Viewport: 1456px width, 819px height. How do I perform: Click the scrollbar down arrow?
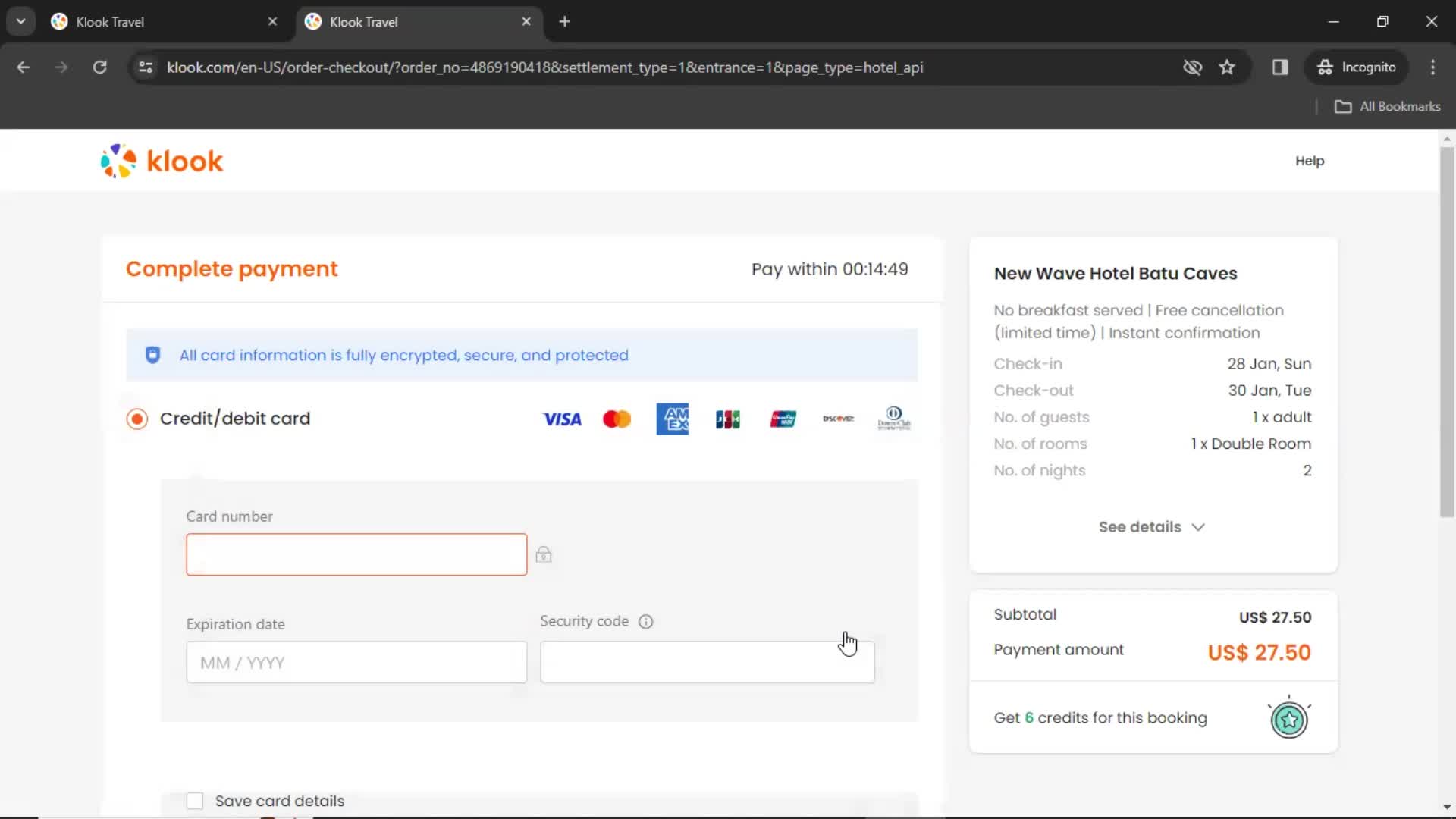point(1447,807)
